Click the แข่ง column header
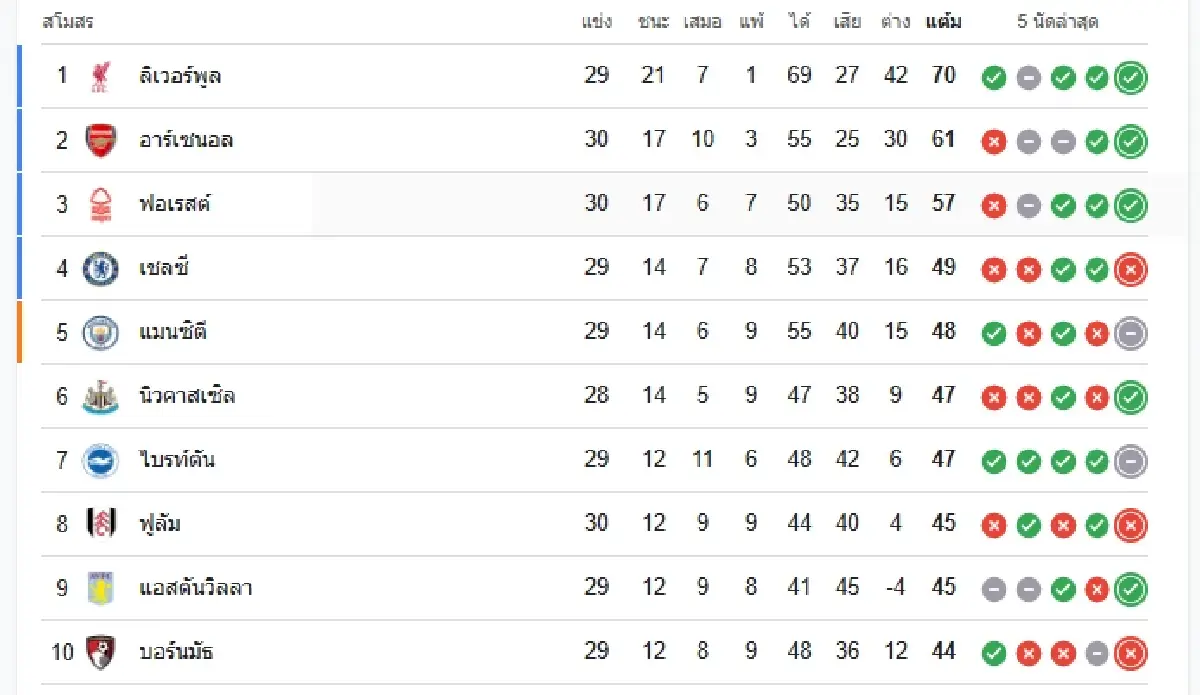The width and height of the screenshot is (1200, 695). (597, 21)
